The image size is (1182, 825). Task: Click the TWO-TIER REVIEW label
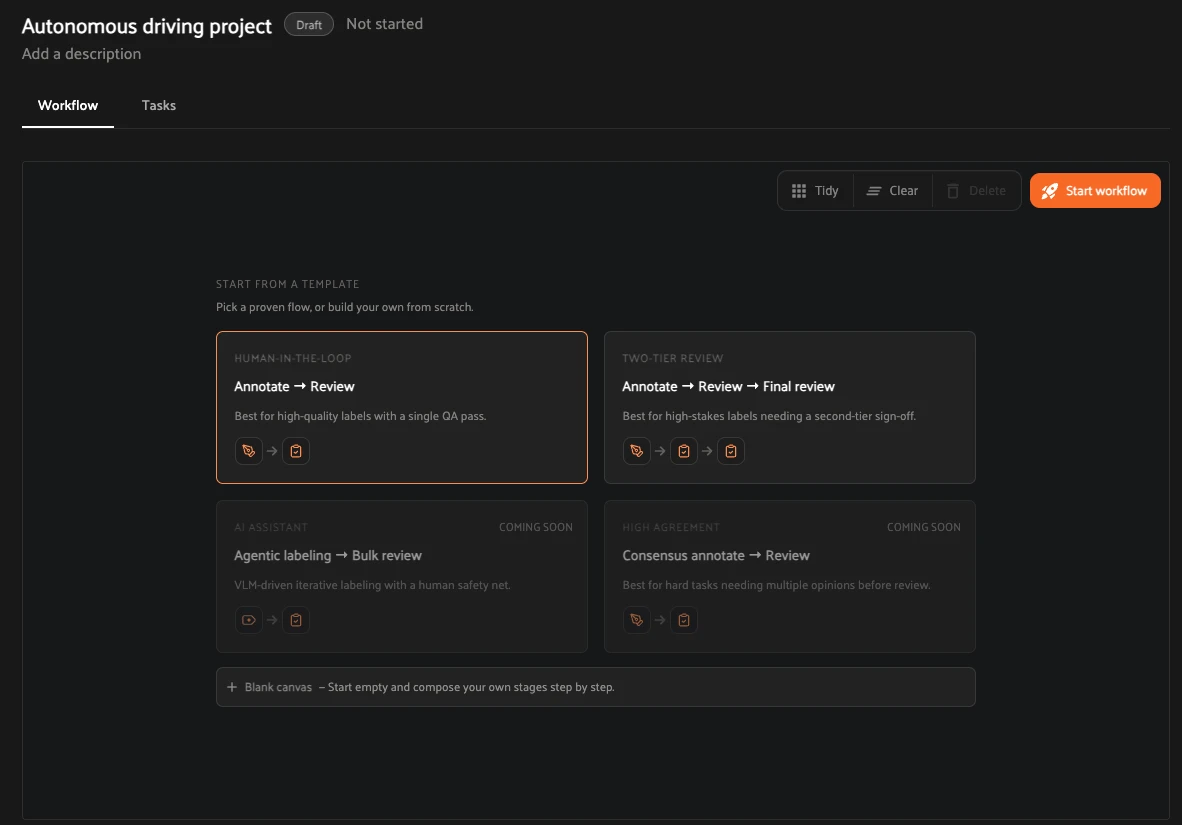coord(672,358)
